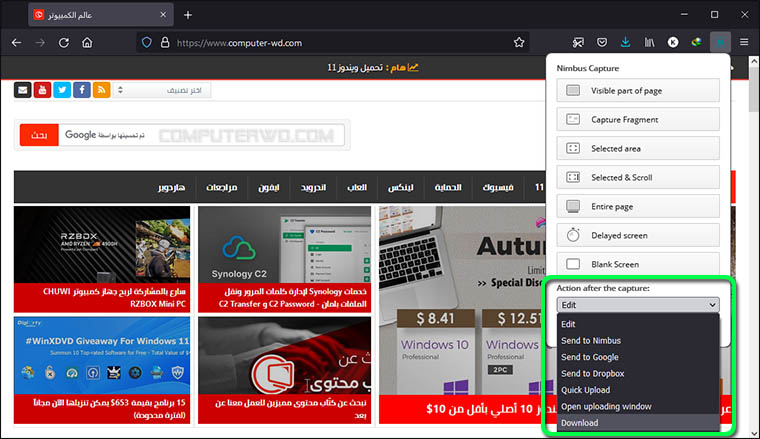This screenshot has height=439, width=760.
Task: Open a Blank Screen
Action: point(638,264)
